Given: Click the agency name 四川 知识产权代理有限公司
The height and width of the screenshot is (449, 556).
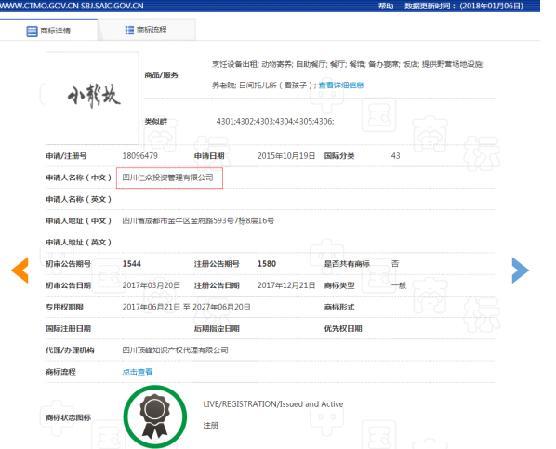Looking at the screenshot, I should (x=175, y=350).
